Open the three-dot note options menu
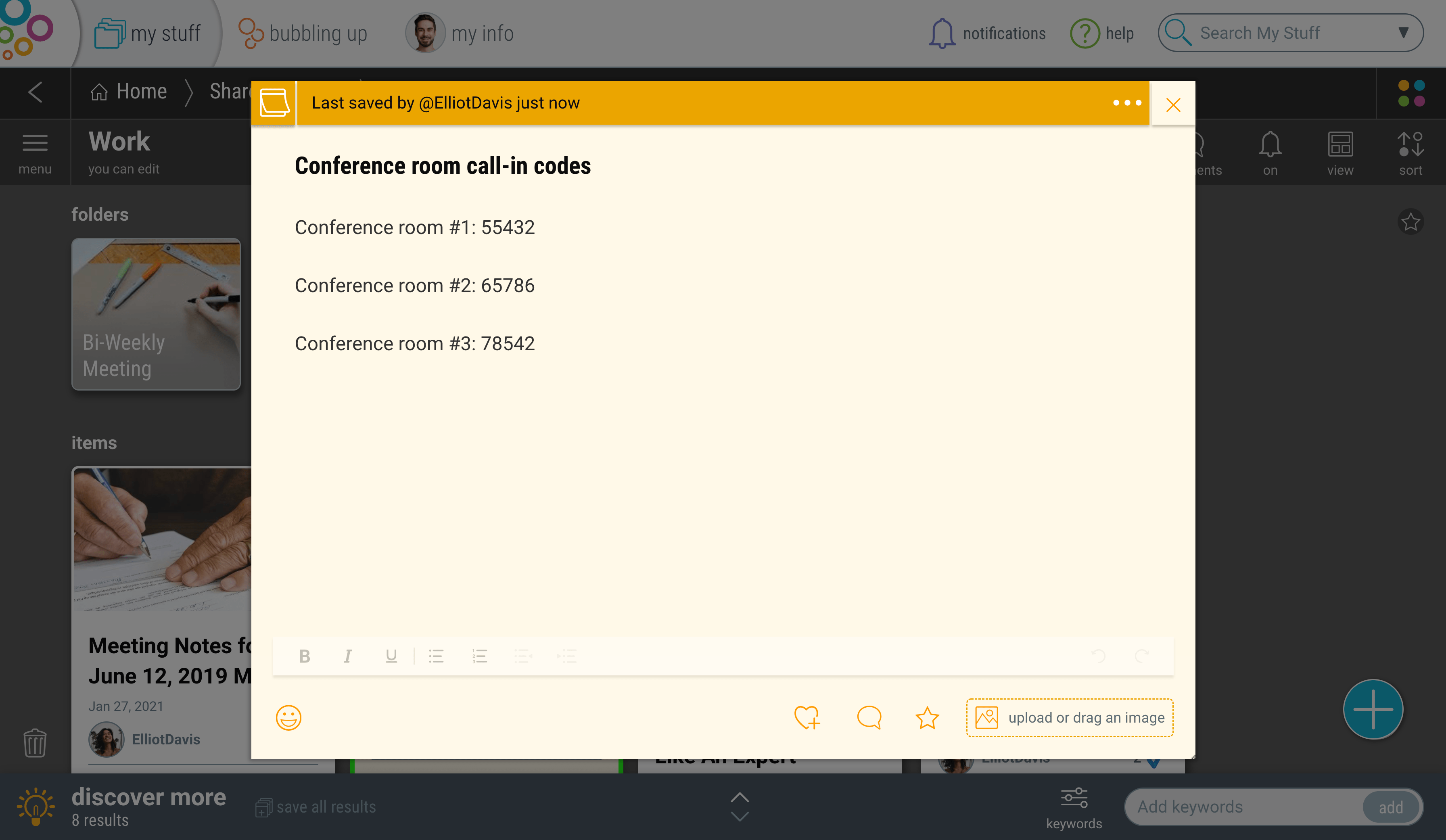1446x840 pixels. [x=1127, y=103]
